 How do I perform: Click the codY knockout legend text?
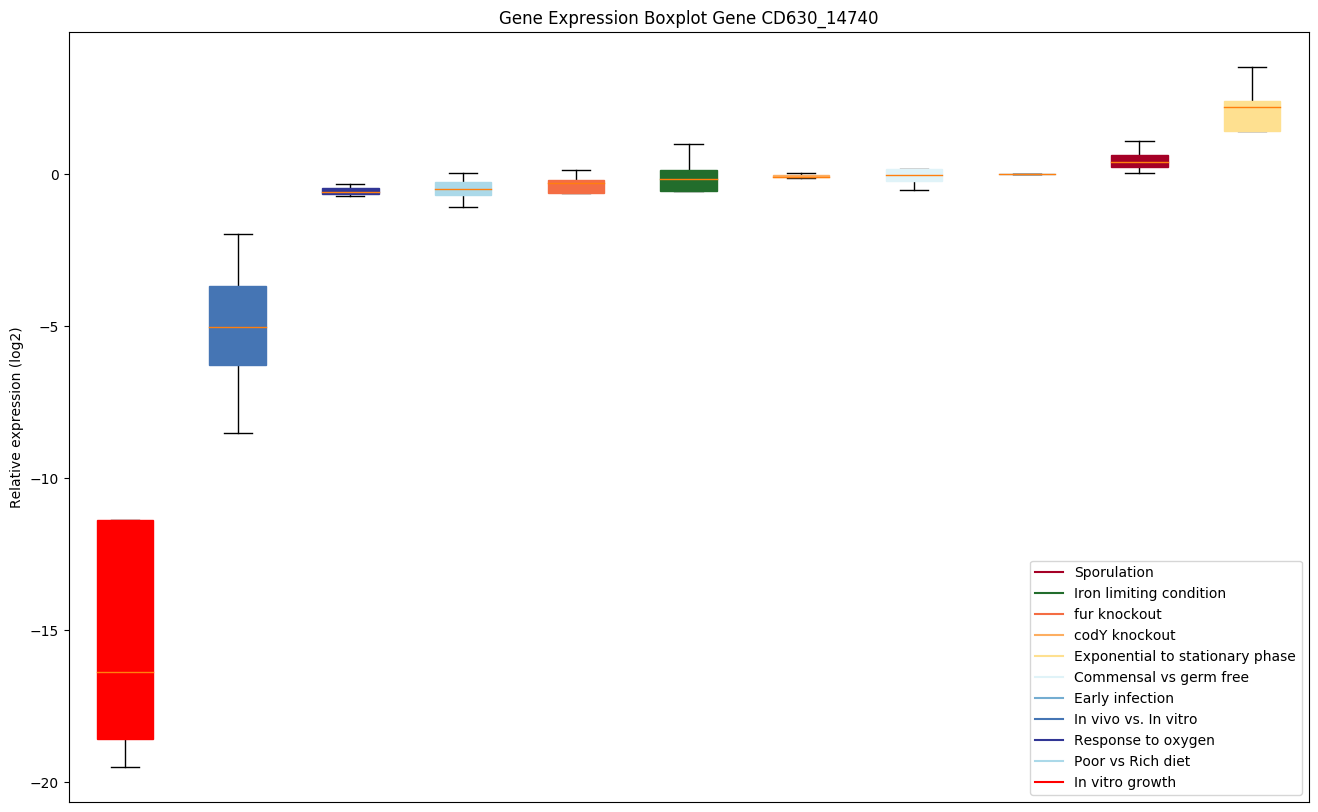[x=1124, y=635]
